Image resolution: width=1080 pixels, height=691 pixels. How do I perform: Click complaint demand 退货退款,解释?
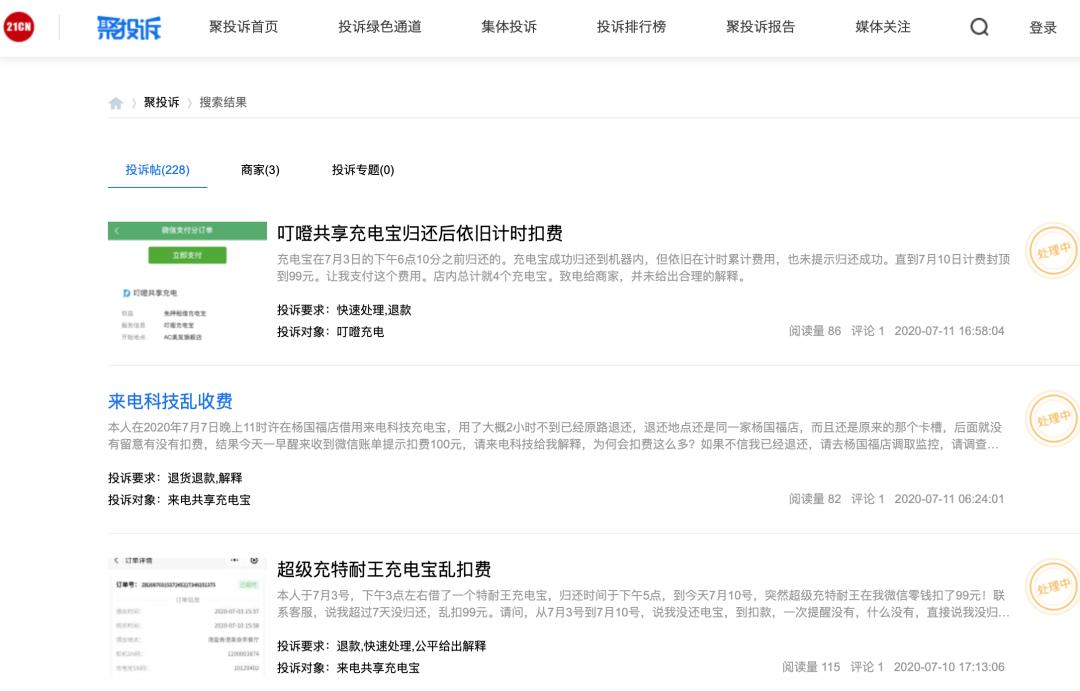pyautogui.click(x=205, y=479)
